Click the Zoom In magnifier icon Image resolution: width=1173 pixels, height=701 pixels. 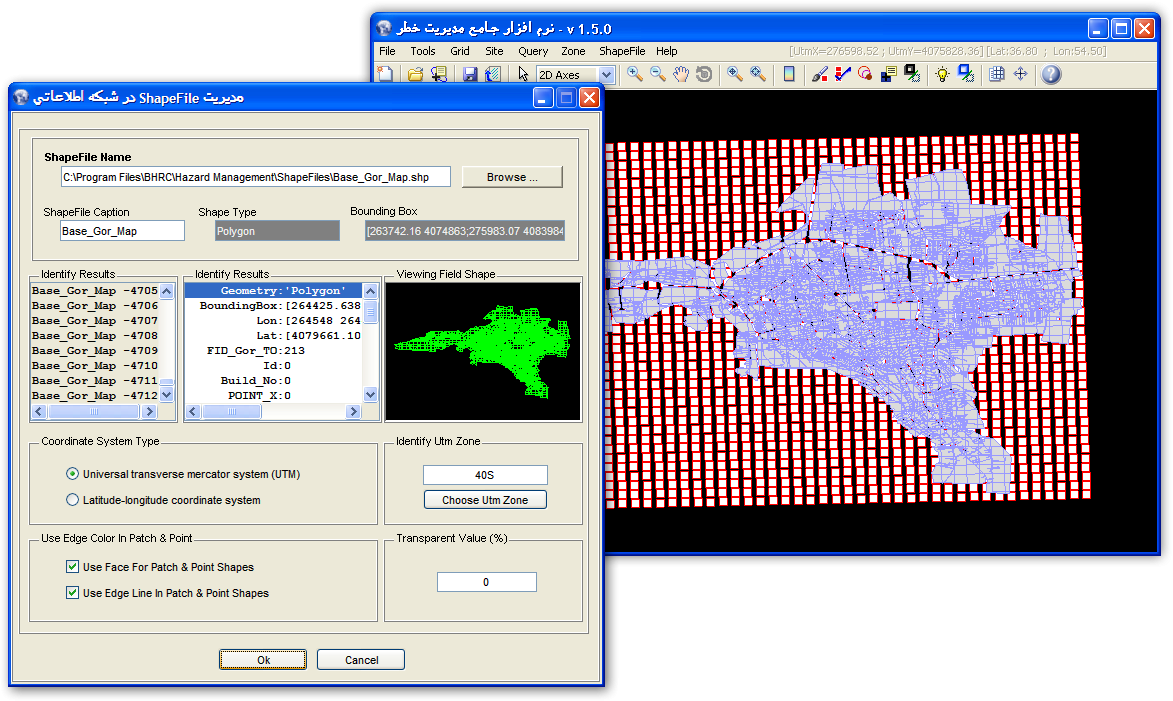[634, 74]
